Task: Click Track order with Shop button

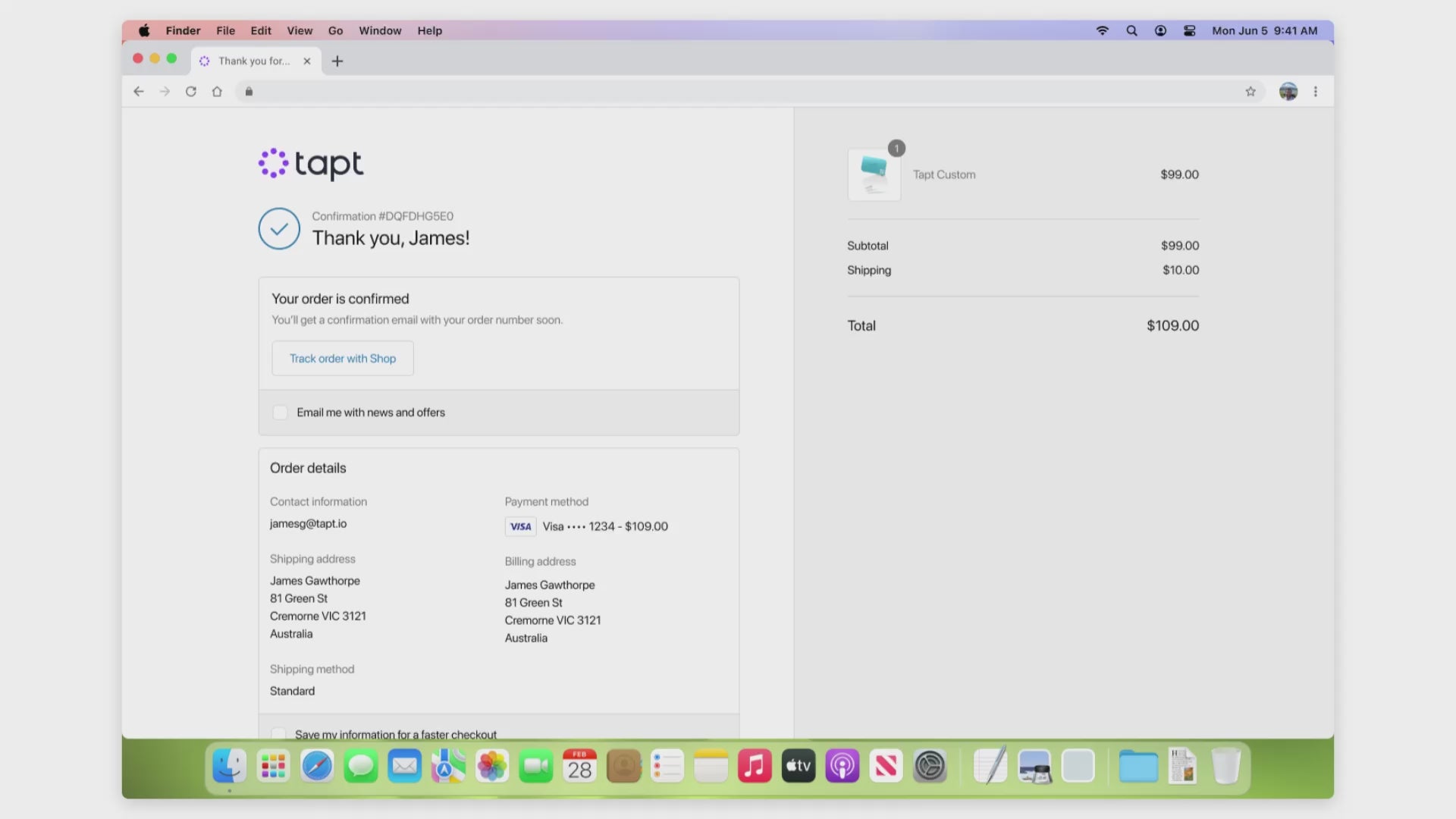Action: [x=343, y=358]
